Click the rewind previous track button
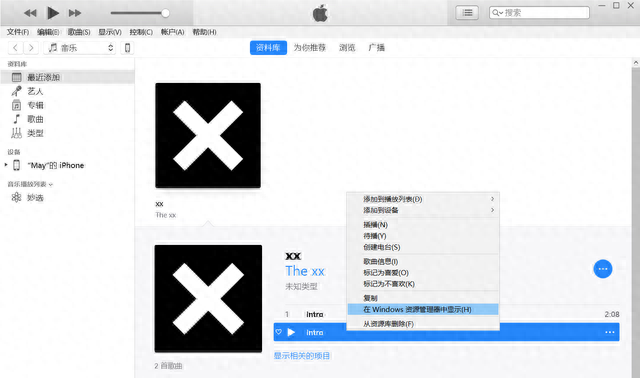Screen dimensions: 640x378 tap(30, 13)
